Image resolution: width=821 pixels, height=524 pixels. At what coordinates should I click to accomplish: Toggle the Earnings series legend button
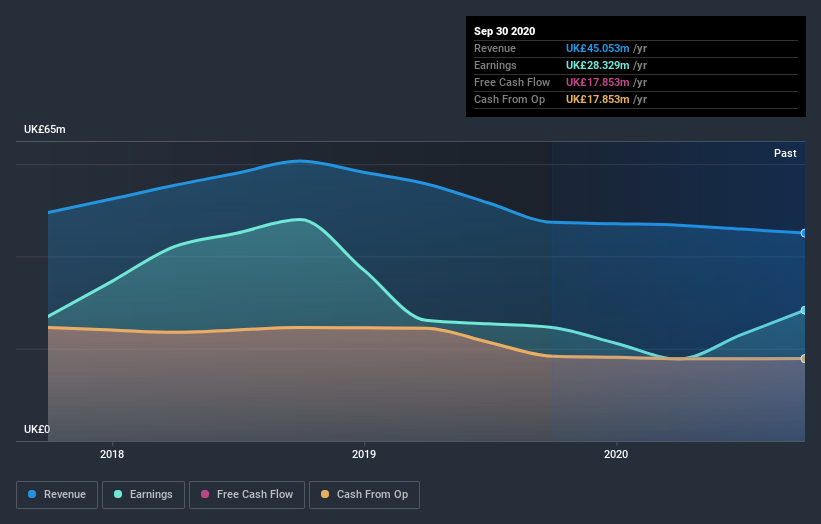tap(143, 495)
